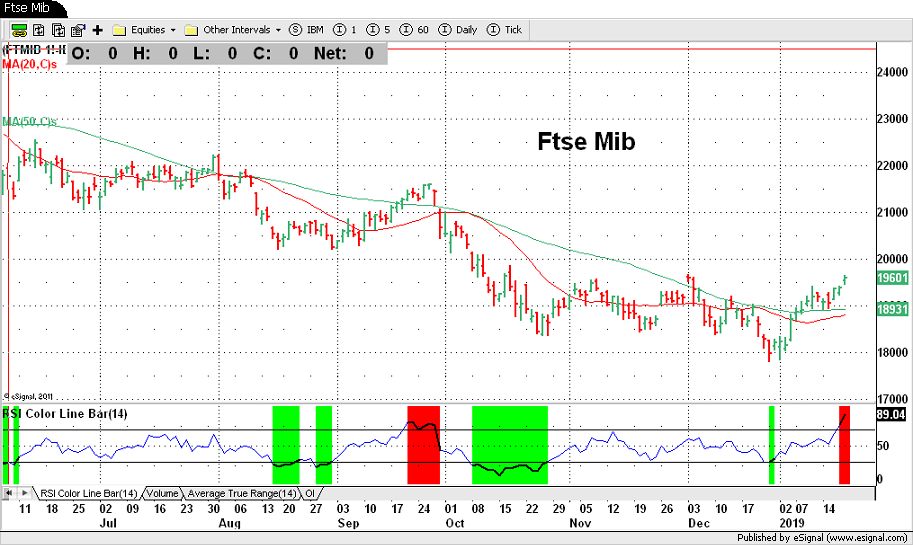Open the OI tab
Viewport: 913px width, 545px height.
310,494
